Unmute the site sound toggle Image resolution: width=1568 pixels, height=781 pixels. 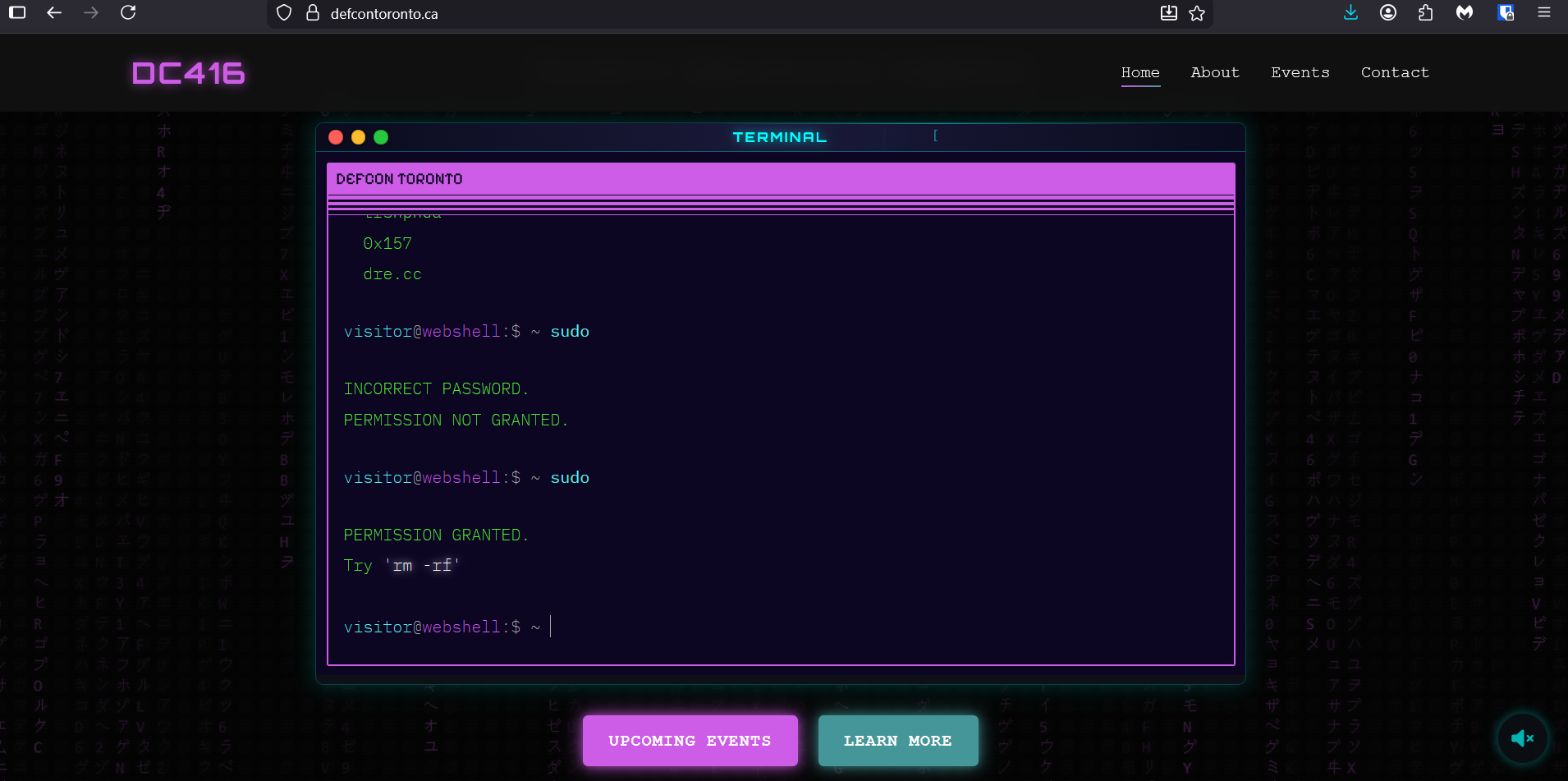coord(1522,738)
